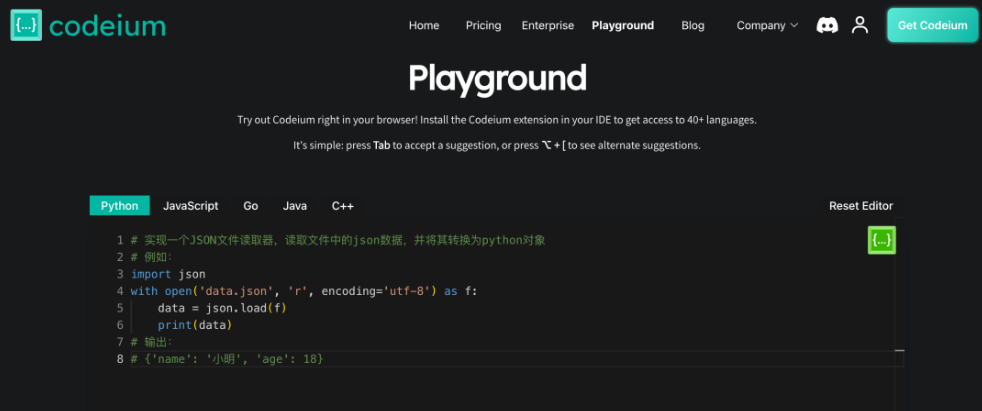Go to the Home page
The width and height of the screenshot is (982, 411).
pyautogui.click(x=424, y=25)
